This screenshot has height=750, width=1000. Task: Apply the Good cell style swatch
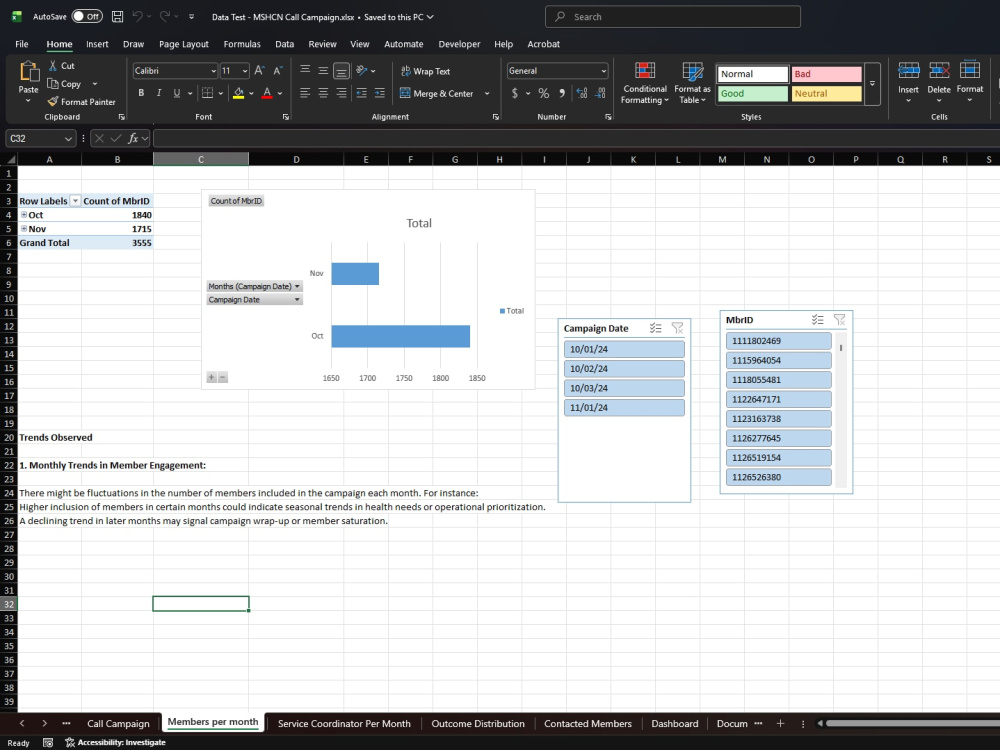[753, 93]
